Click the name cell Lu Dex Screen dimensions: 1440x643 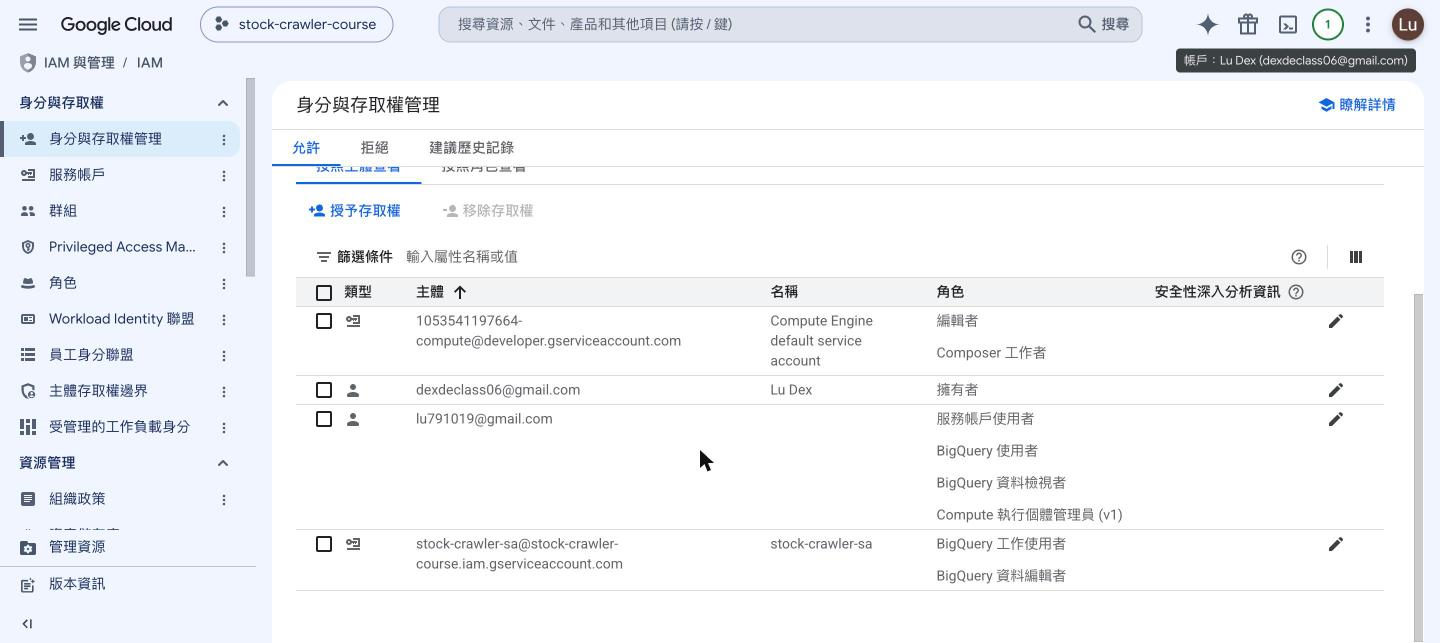791,390
